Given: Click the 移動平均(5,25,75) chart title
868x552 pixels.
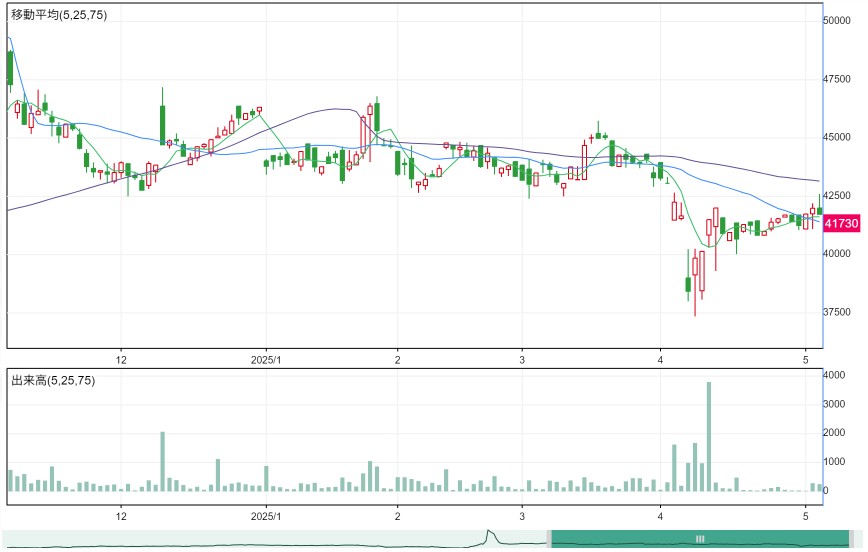Looking at the screenshot, I should pyautogui.click(x=59, y=15).
